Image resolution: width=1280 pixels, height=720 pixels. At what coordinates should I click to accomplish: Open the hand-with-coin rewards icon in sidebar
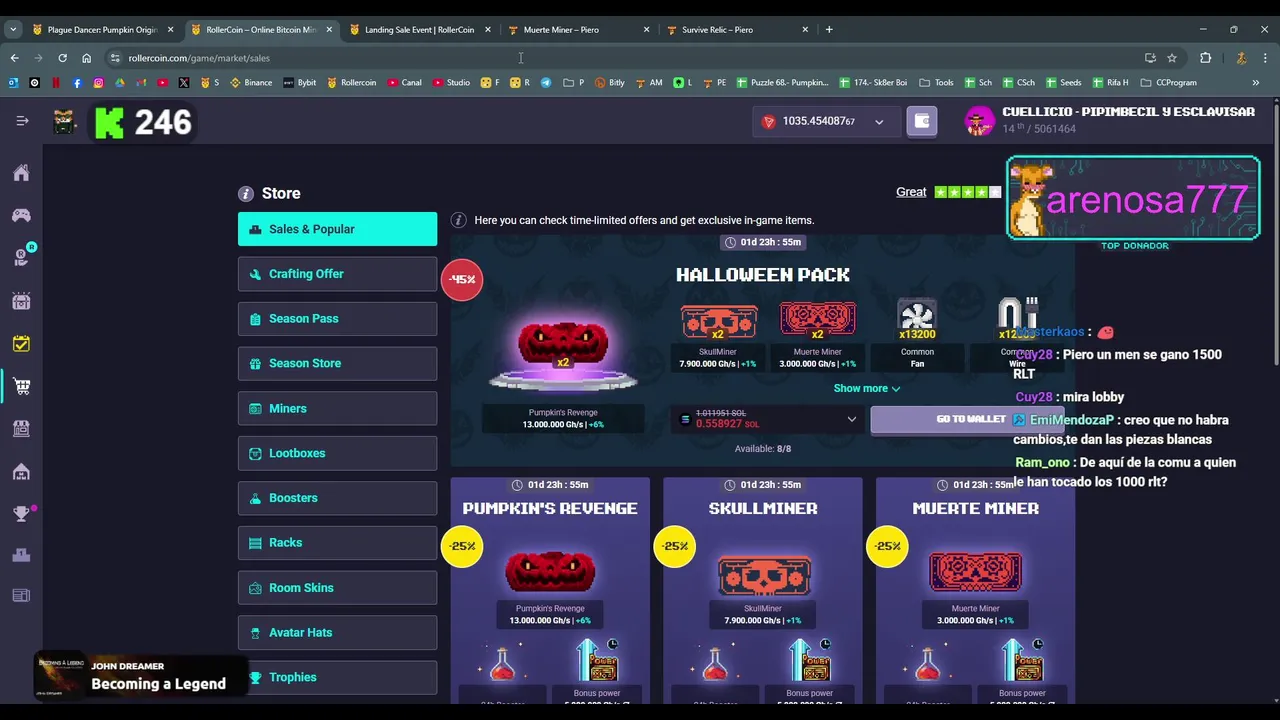21,258
